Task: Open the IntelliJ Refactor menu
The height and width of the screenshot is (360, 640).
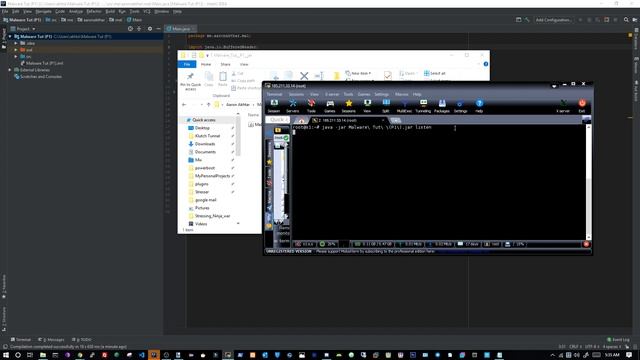Action: pyautogui.click(x=93, y=11)
